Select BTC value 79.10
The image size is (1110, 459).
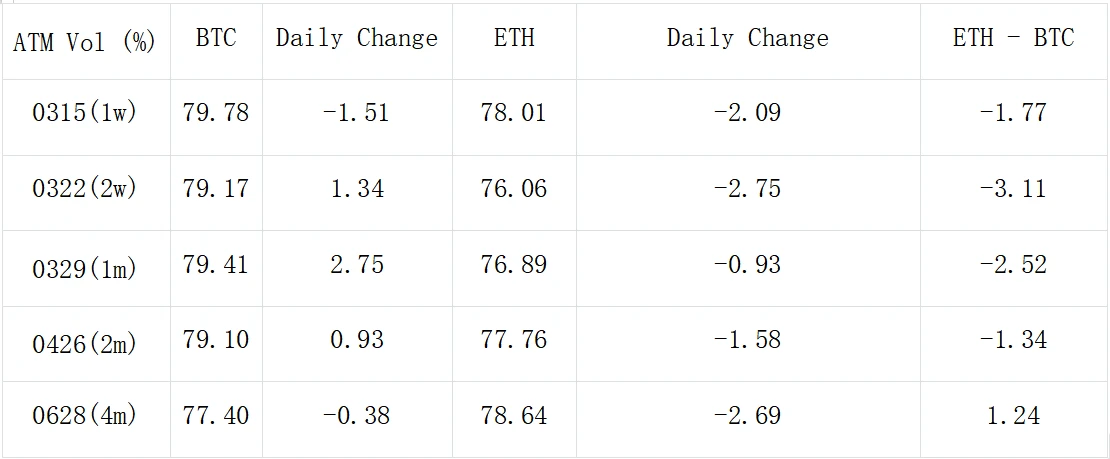click(x=216, y=340)
